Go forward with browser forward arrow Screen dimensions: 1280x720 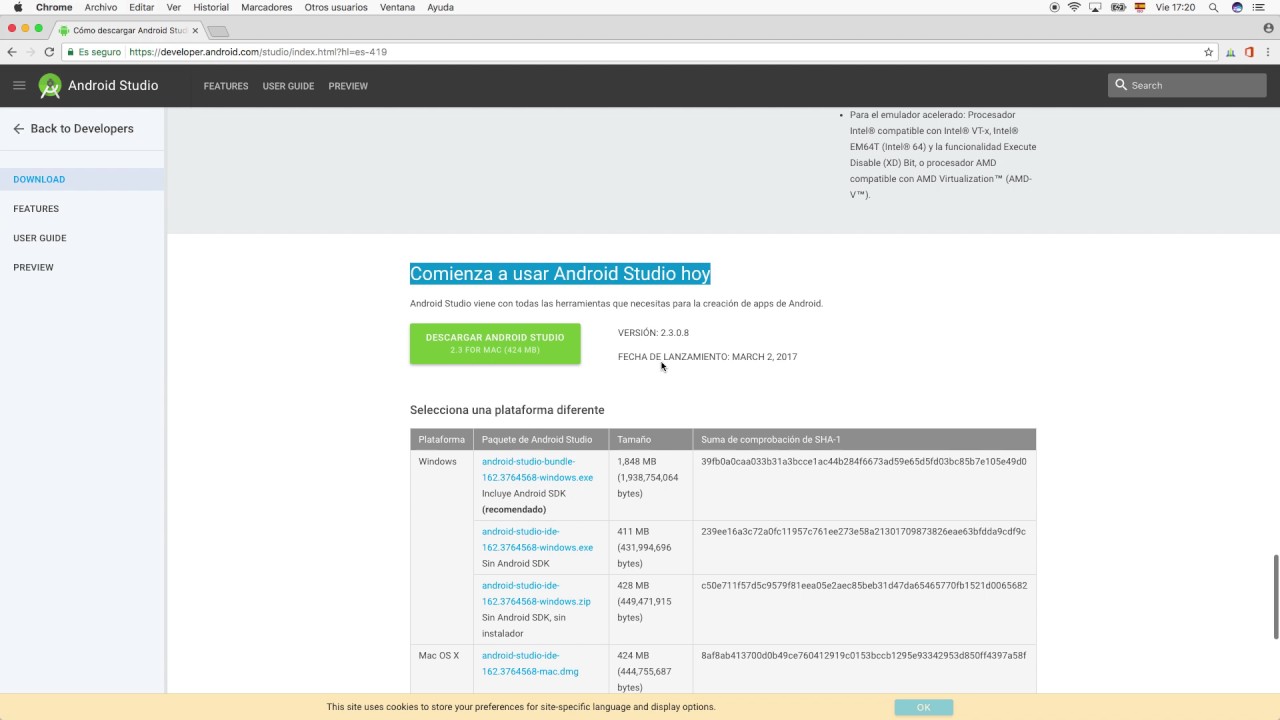pos(30,52)
